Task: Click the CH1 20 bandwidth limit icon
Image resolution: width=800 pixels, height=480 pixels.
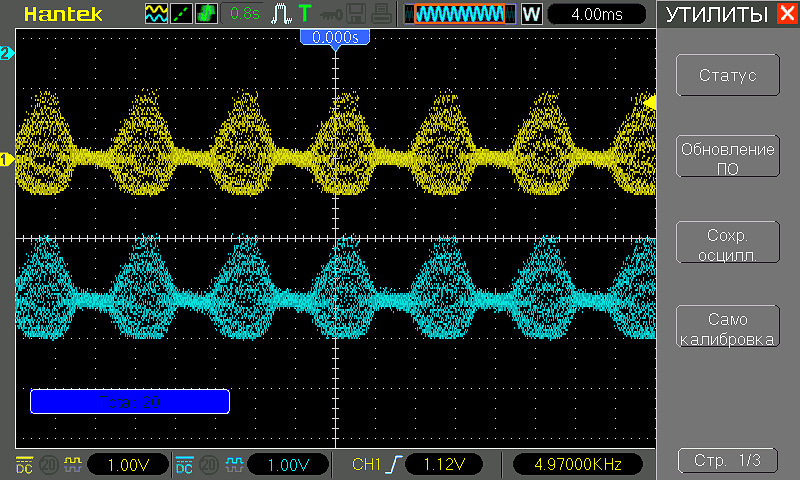Action: point(49,465)
